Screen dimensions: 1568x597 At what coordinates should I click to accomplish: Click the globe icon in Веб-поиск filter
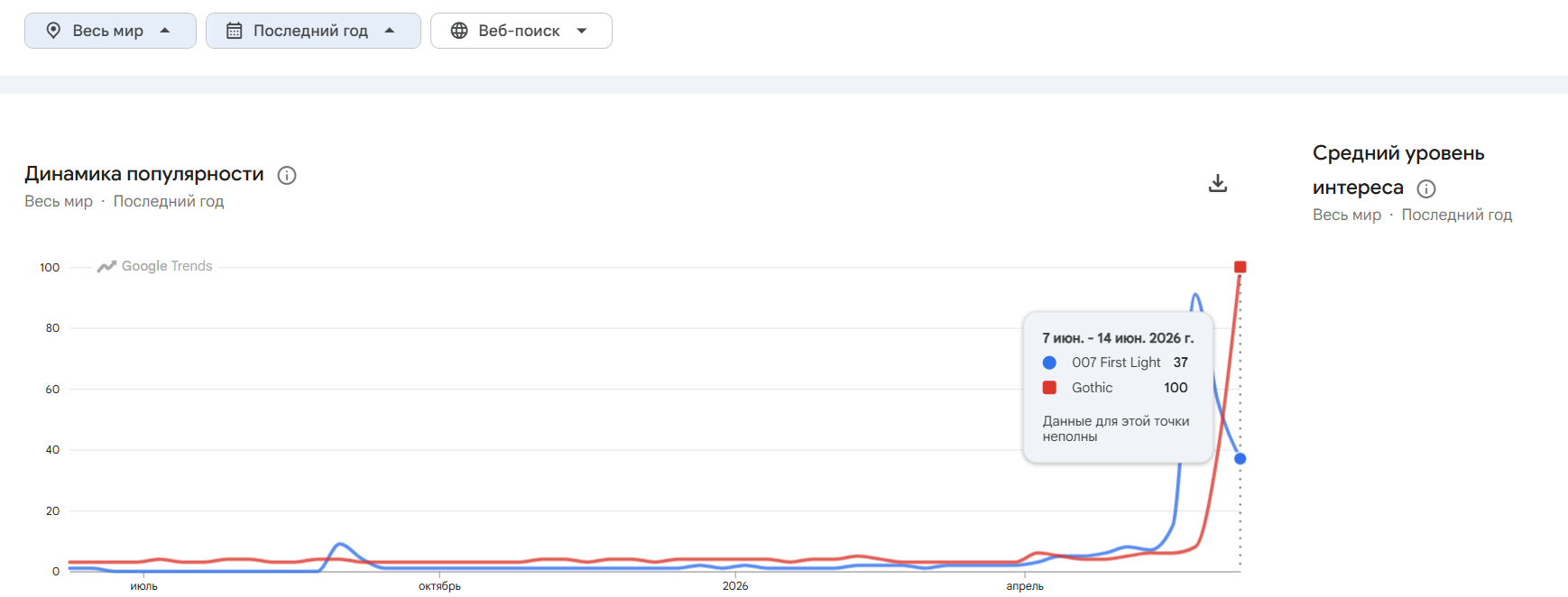click(x=459, y=31)
